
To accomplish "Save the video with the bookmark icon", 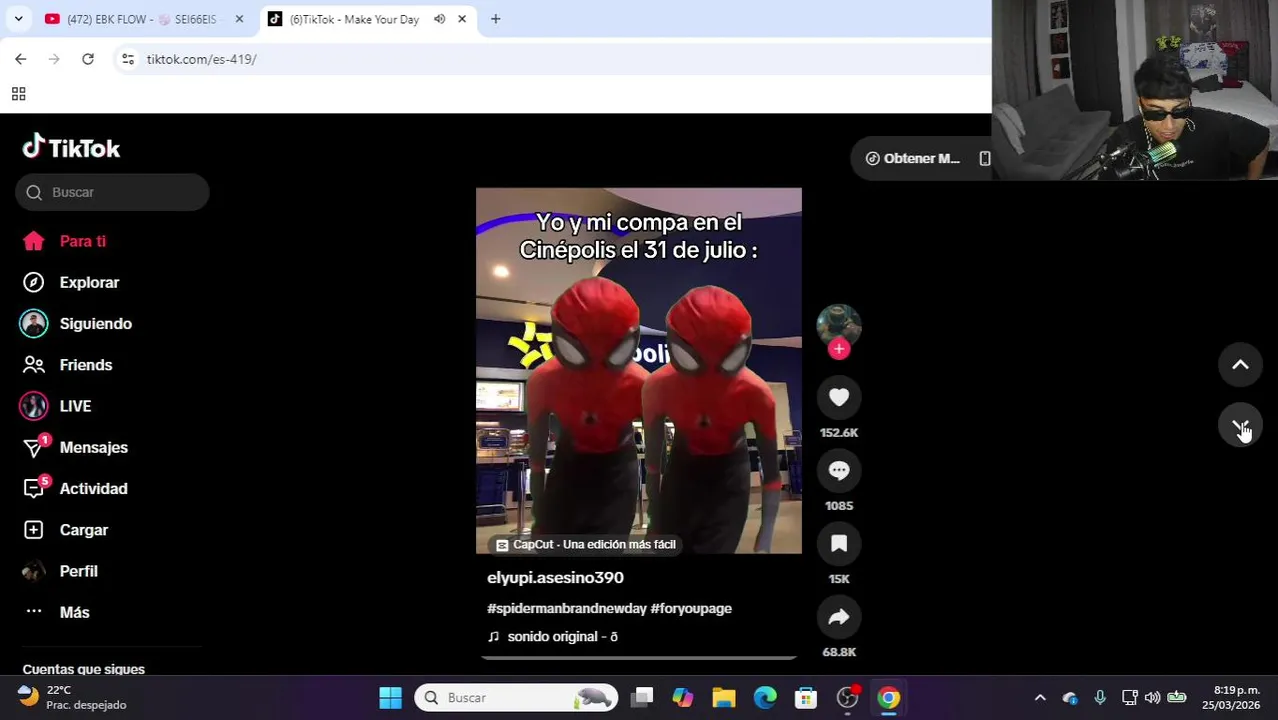I will (x=839, y=544).
